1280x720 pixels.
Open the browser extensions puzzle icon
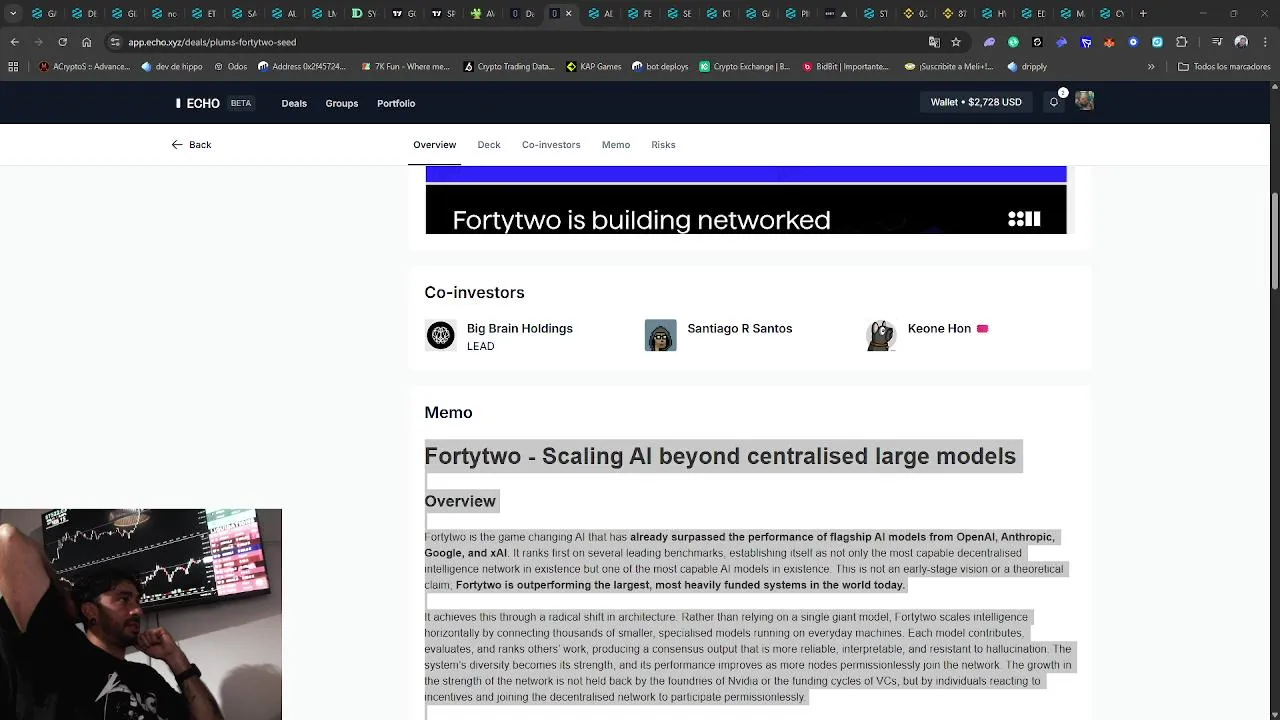pyautogui.click(x=1182, y=42)
